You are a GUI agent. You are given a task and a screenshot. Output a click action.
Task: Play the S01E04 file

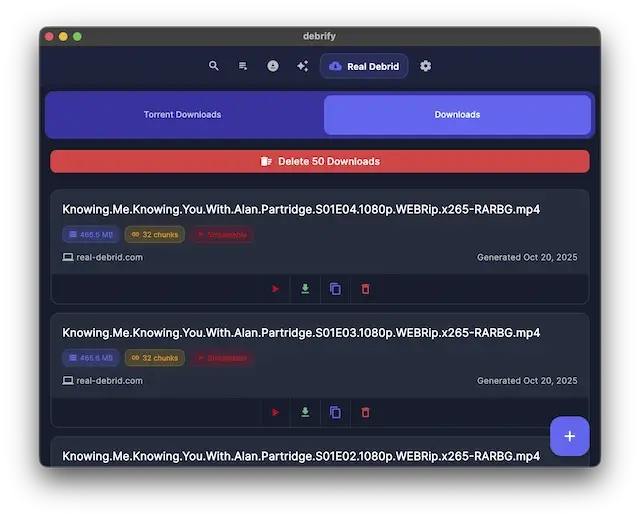276,289
